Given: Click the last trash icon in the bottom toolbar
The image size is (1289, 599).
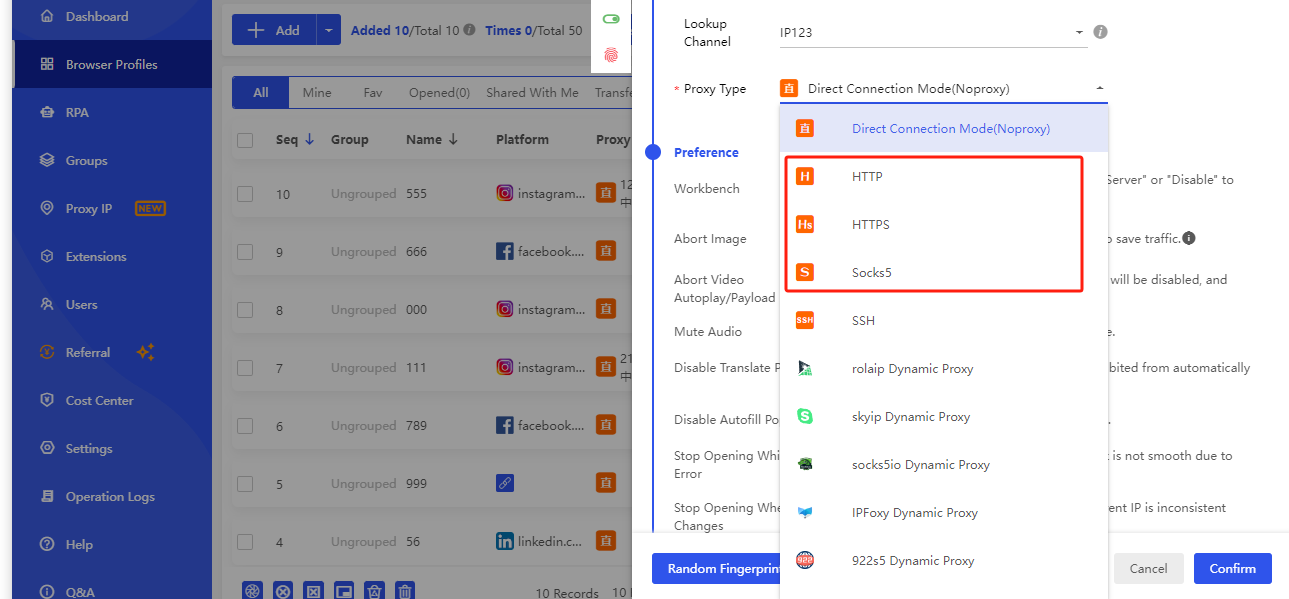Looking at the screenshot, I should pos(404,591).
